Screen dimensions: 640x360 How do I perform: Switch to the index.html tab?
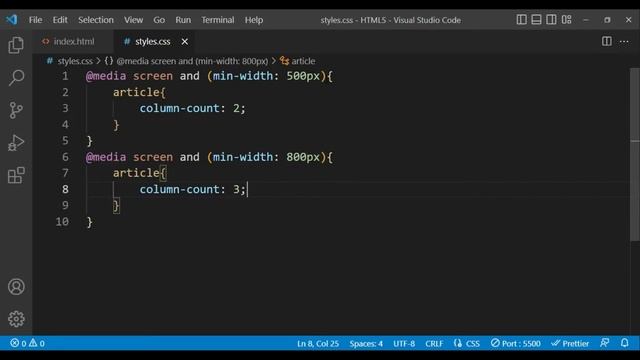tap(73, 42)
